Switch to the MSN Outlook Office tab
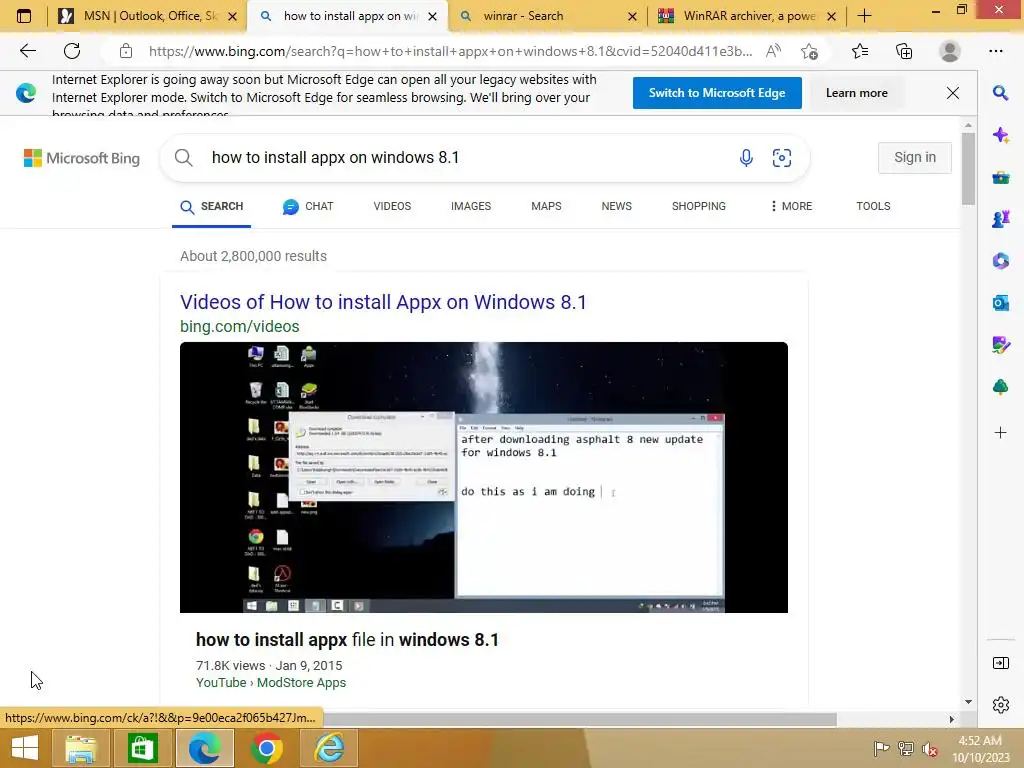Image resolution: width=1024 pixels, height=768 pixels. [x=149, y=16]
